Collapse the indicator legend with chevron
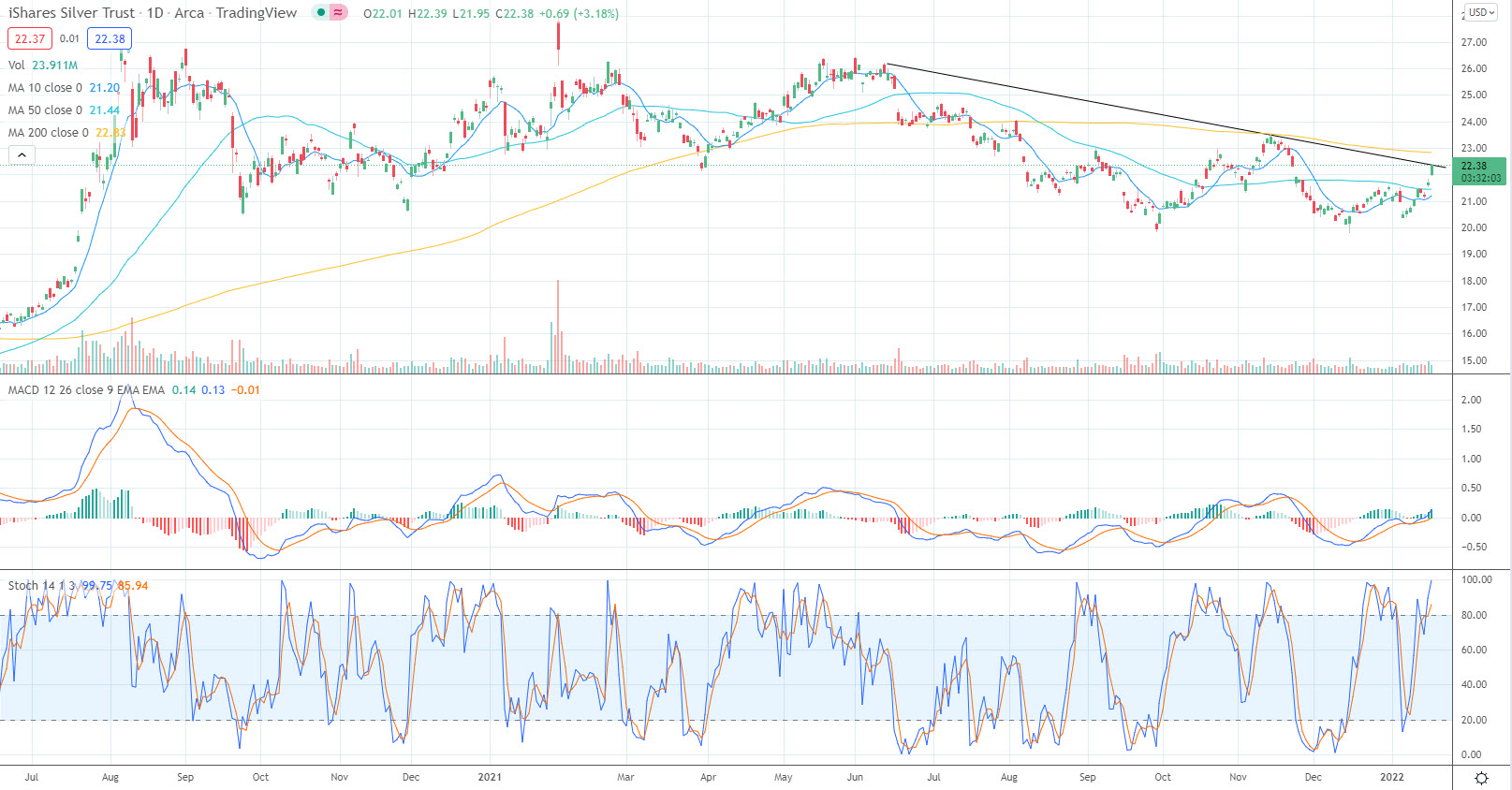The image size is (1512, 790). pyautogui.click(x=22, y=155)
